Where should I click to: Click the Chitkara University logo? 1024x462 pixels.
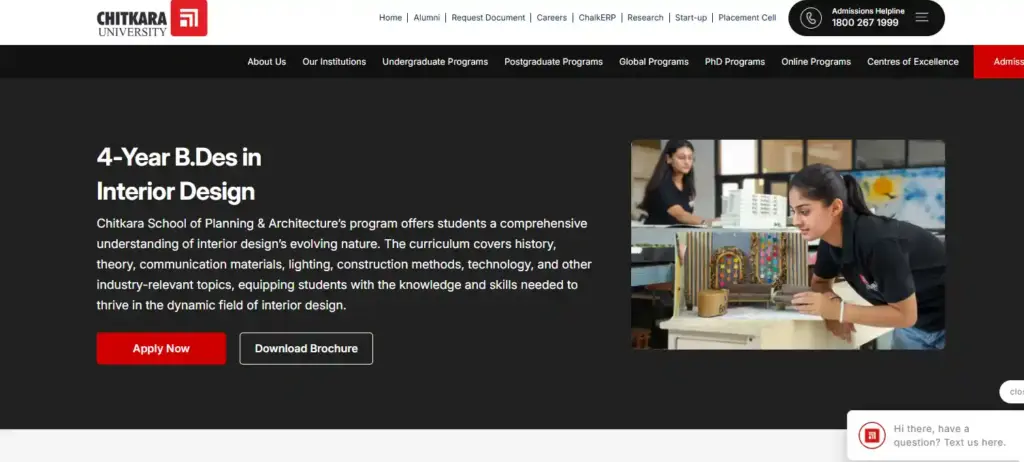point(151,20)
